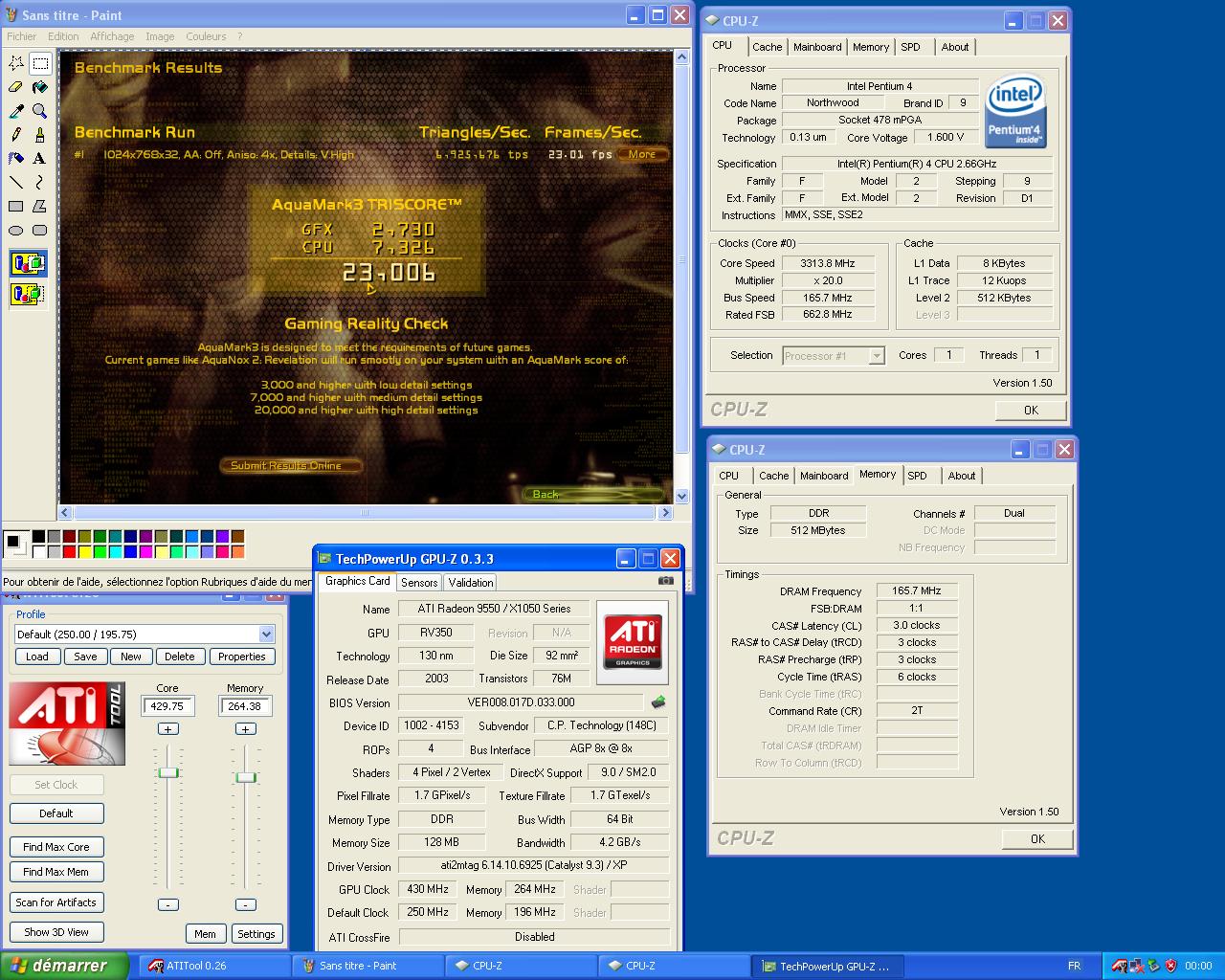Select the Text tool in Paint
The image size is (1225, 980).
[40, 159]
